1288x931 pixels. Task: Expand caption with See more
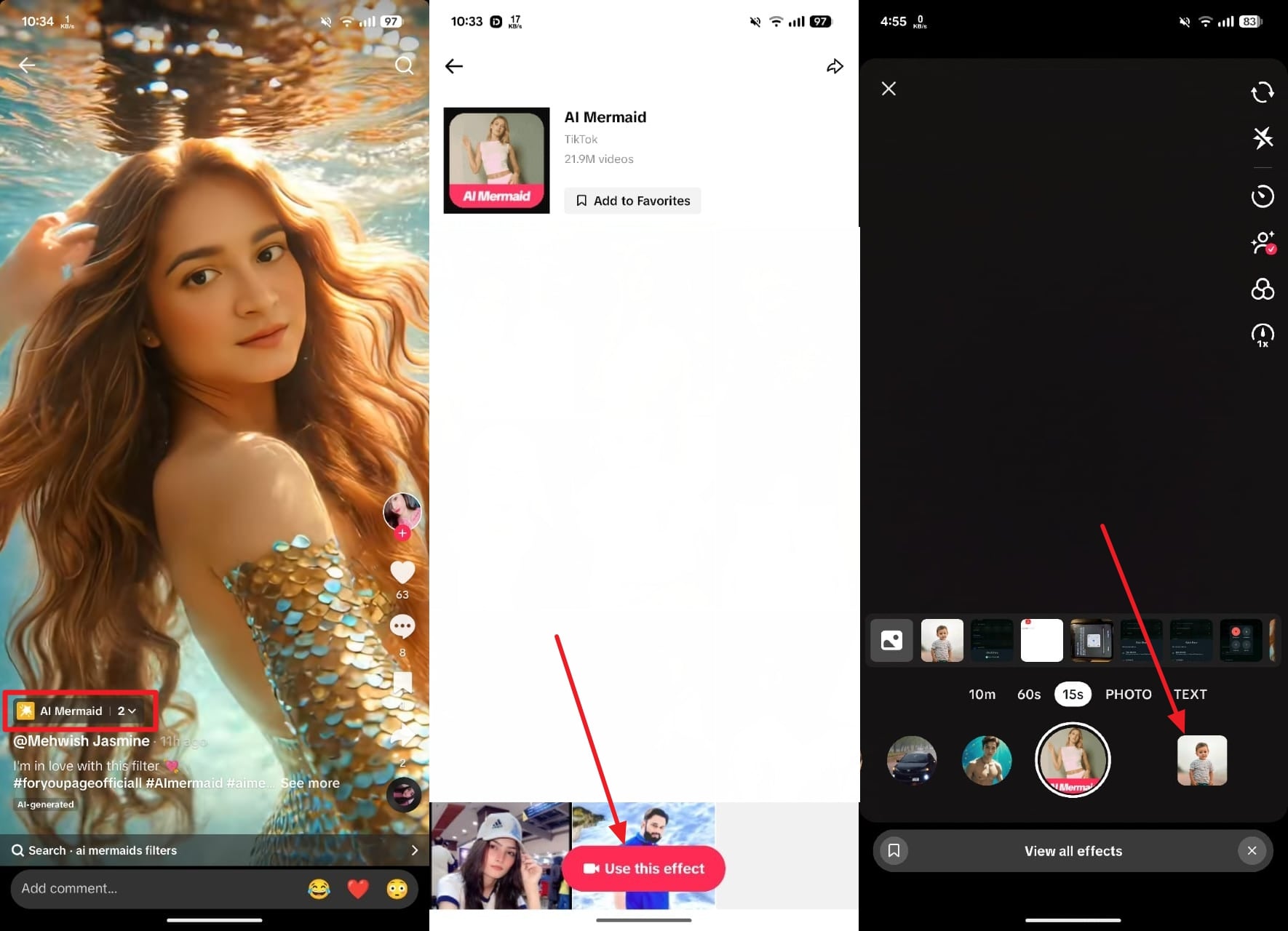point(310,783)
